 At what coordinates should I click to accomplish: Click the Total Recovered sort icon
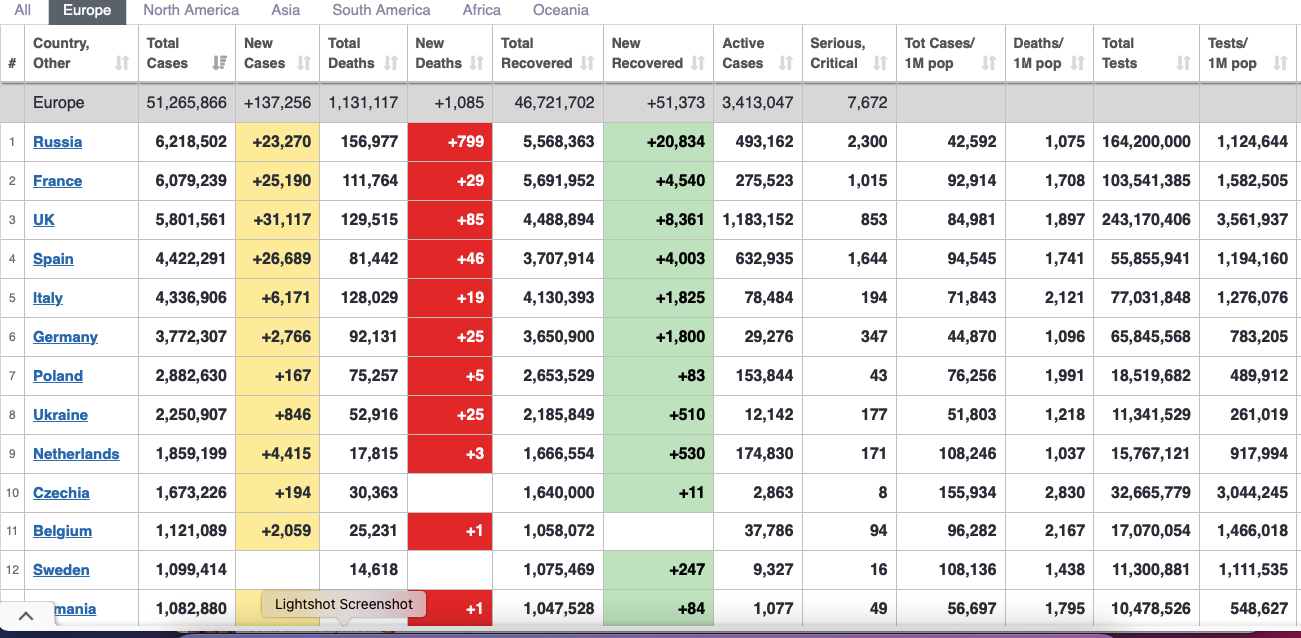click(x=587, y=63)
